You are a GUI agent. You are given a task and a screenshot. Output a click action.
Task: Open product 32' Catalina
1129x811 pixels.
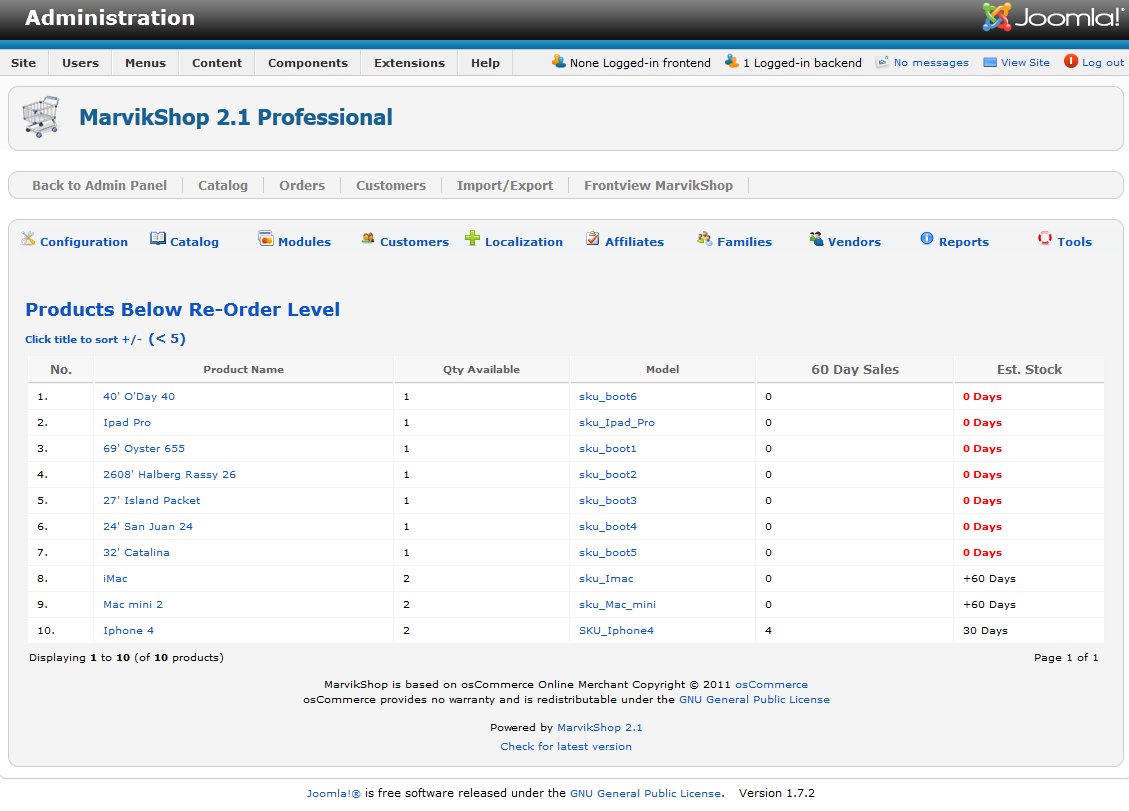136,552
